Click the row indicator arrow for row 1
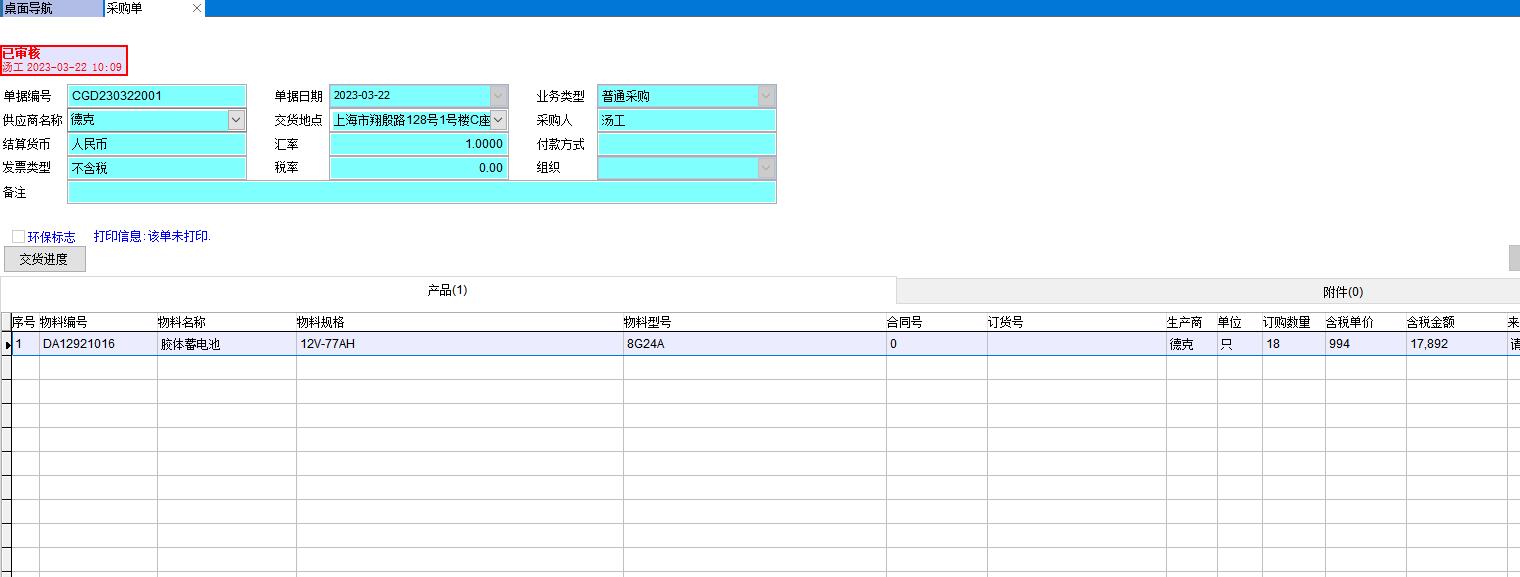 point(8,344)
